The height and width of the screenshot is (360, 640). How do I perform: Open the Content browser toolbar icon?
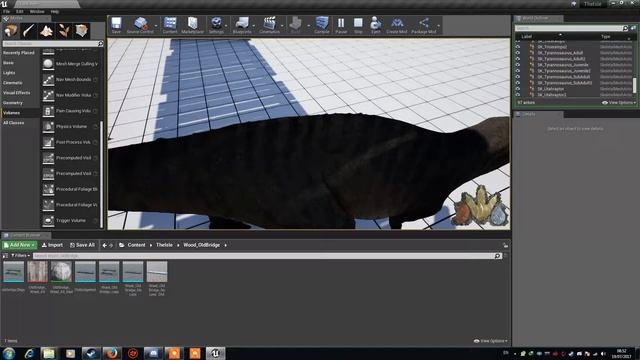170,25
